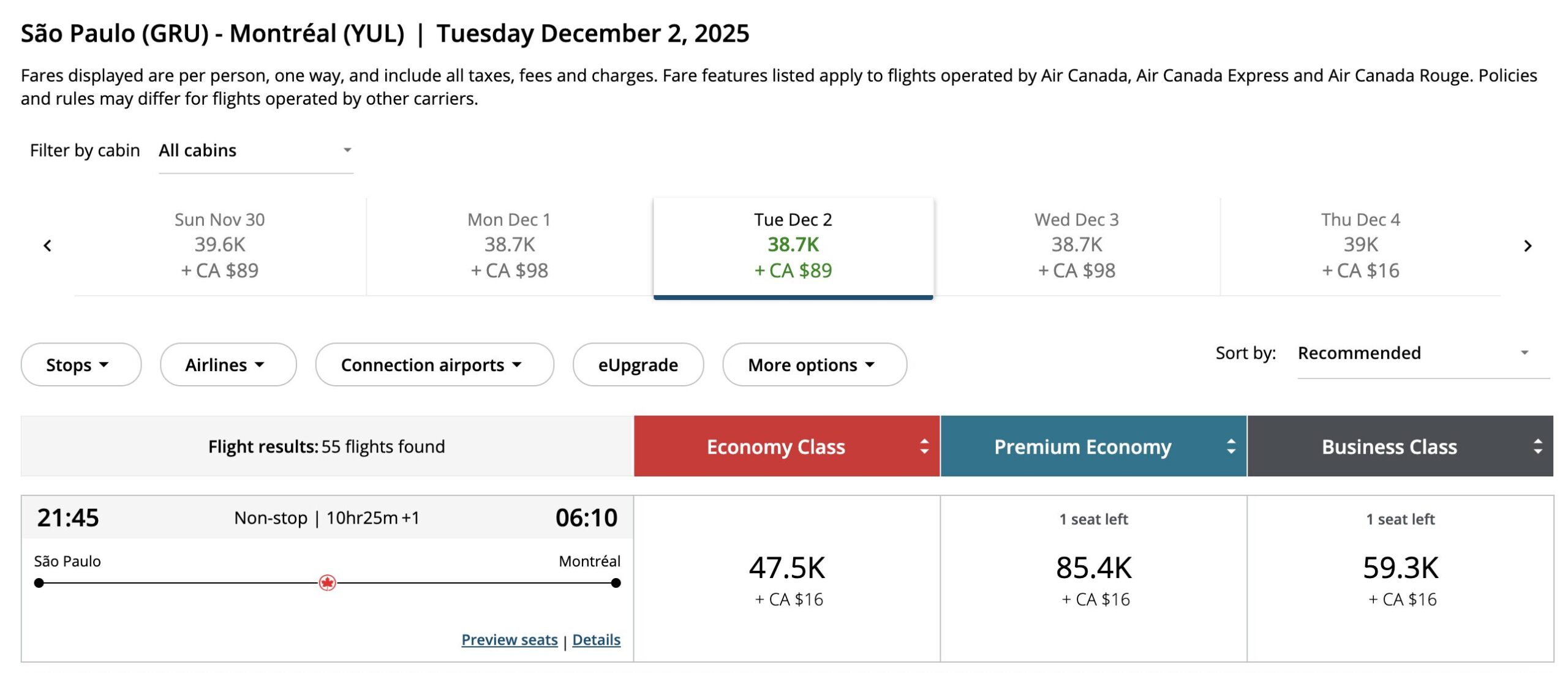
Task: Expand More options filter
Action: (814, 365)
